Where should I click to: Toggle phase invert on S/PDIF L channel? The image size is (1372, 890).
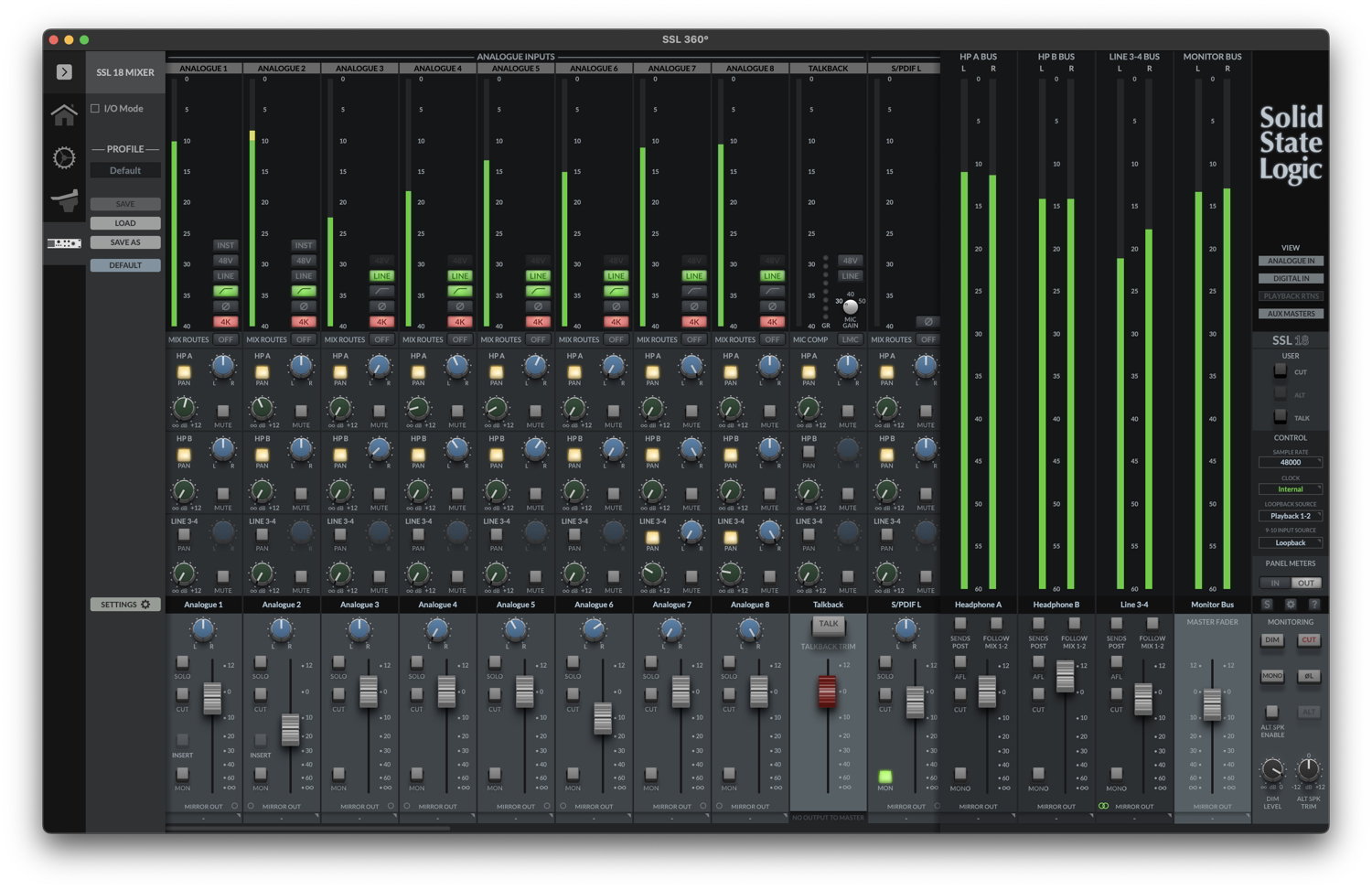tap(927, 322)
